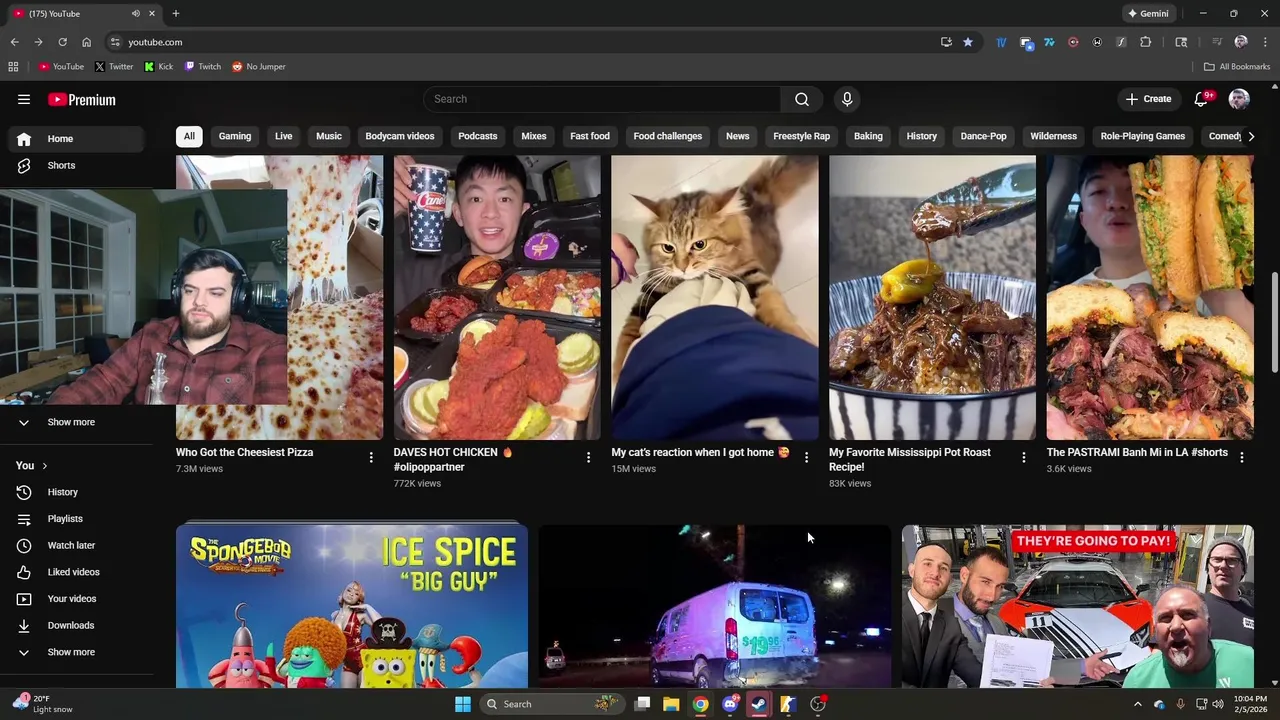Open Steam from the taskbar

pos(759,704)
